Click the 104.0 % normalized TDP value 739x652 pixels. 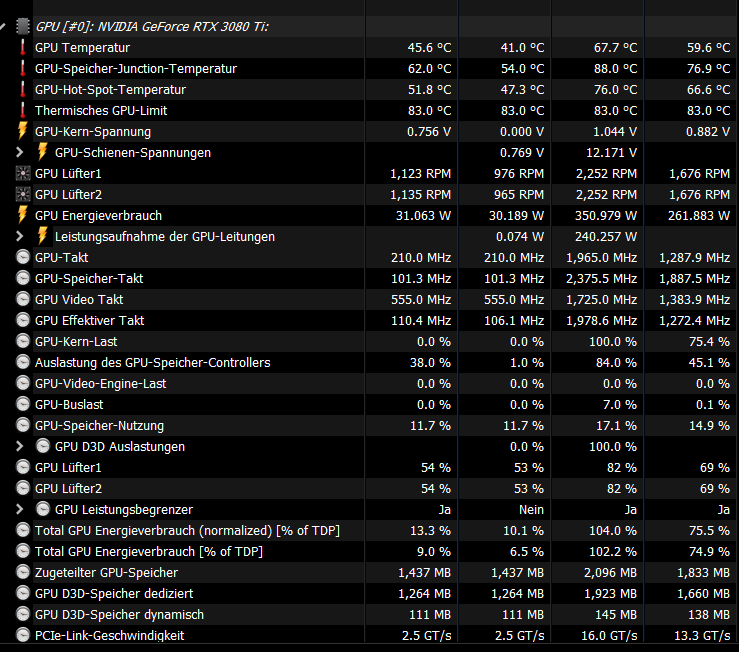click(613, 530)
